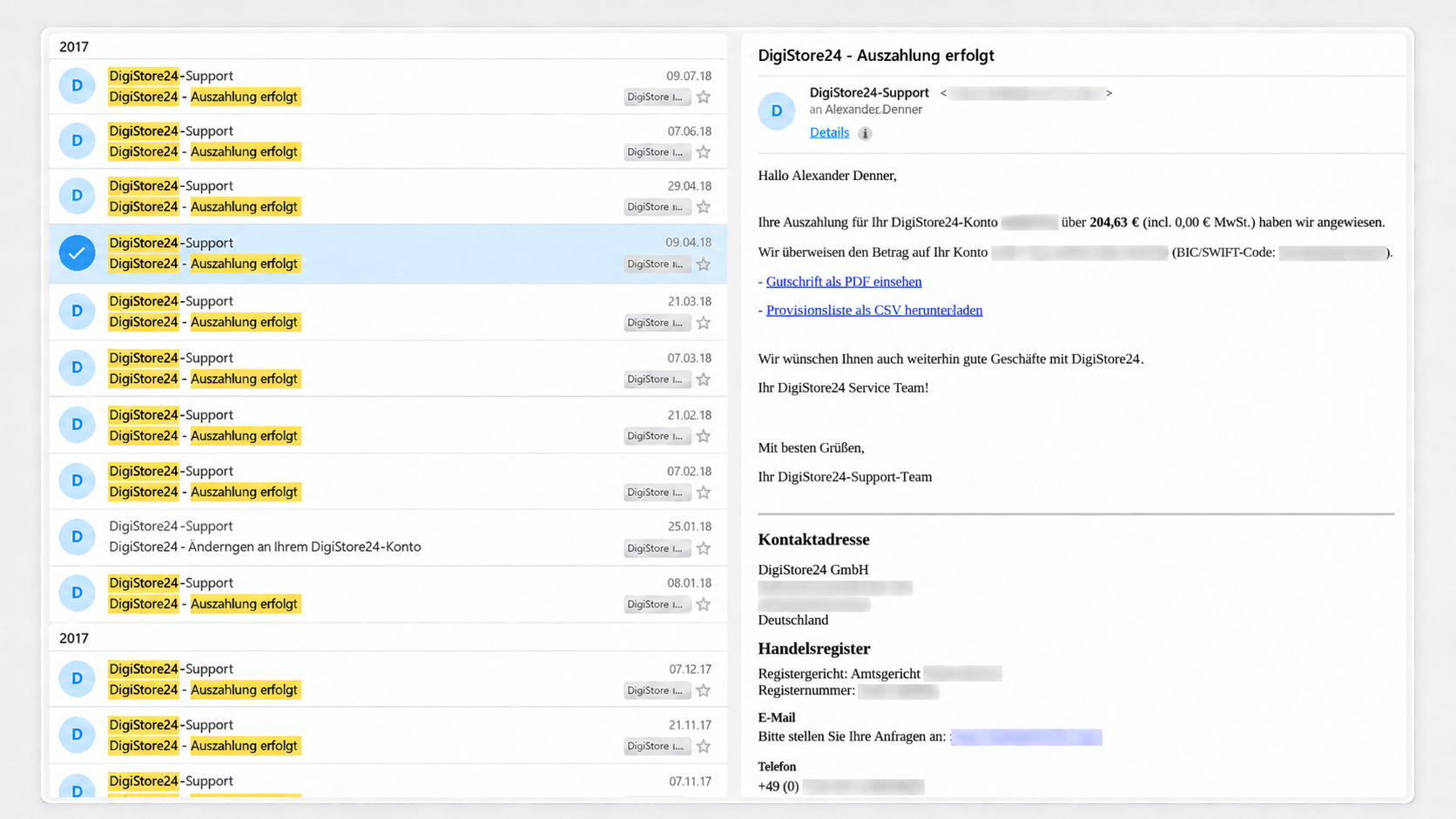
Task: Star the email dated 07.06.18
Action: tap(704, 152)
